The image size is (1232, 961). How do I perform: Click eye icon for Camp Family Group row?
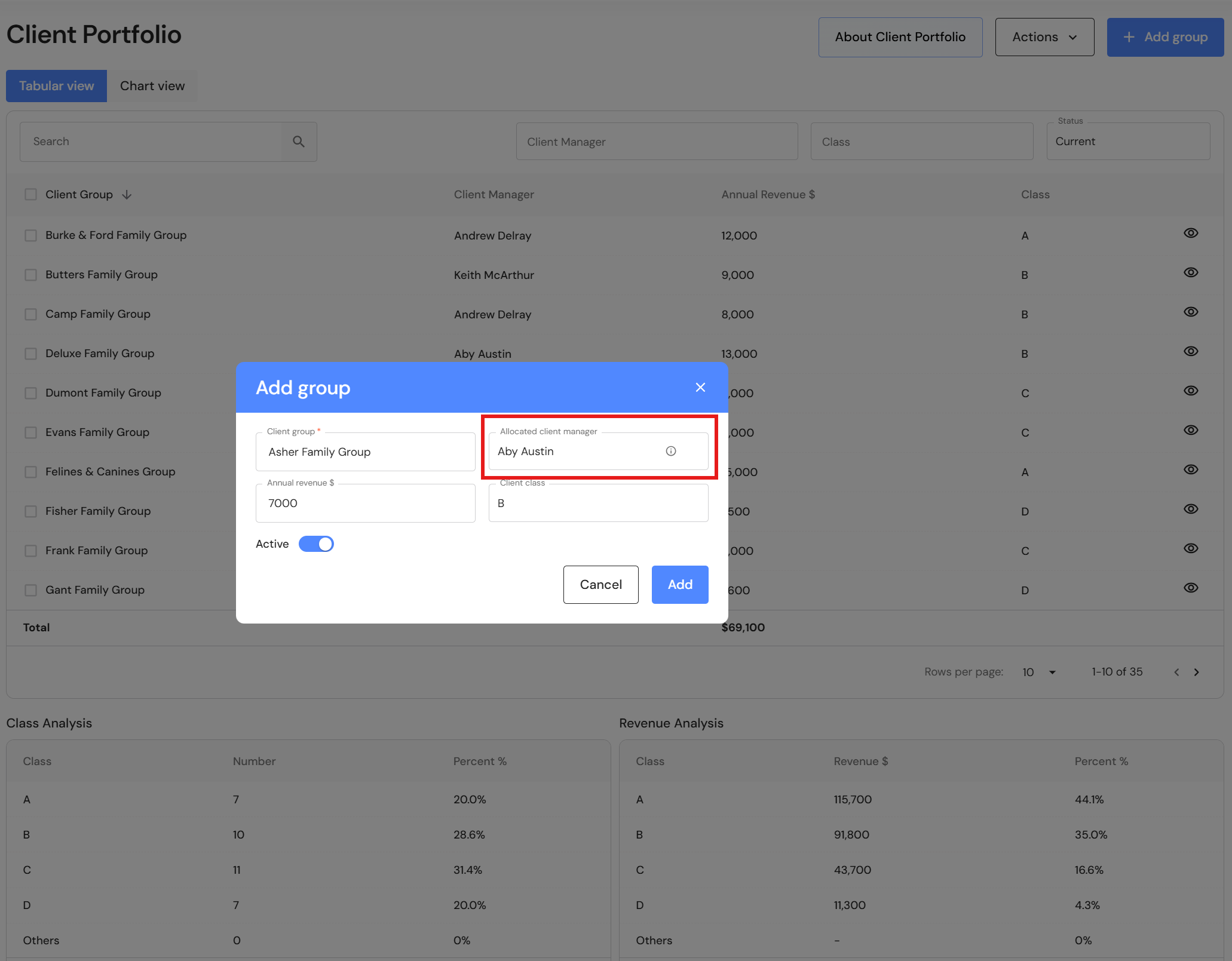pyautogui.click(x=1190, y=312)
